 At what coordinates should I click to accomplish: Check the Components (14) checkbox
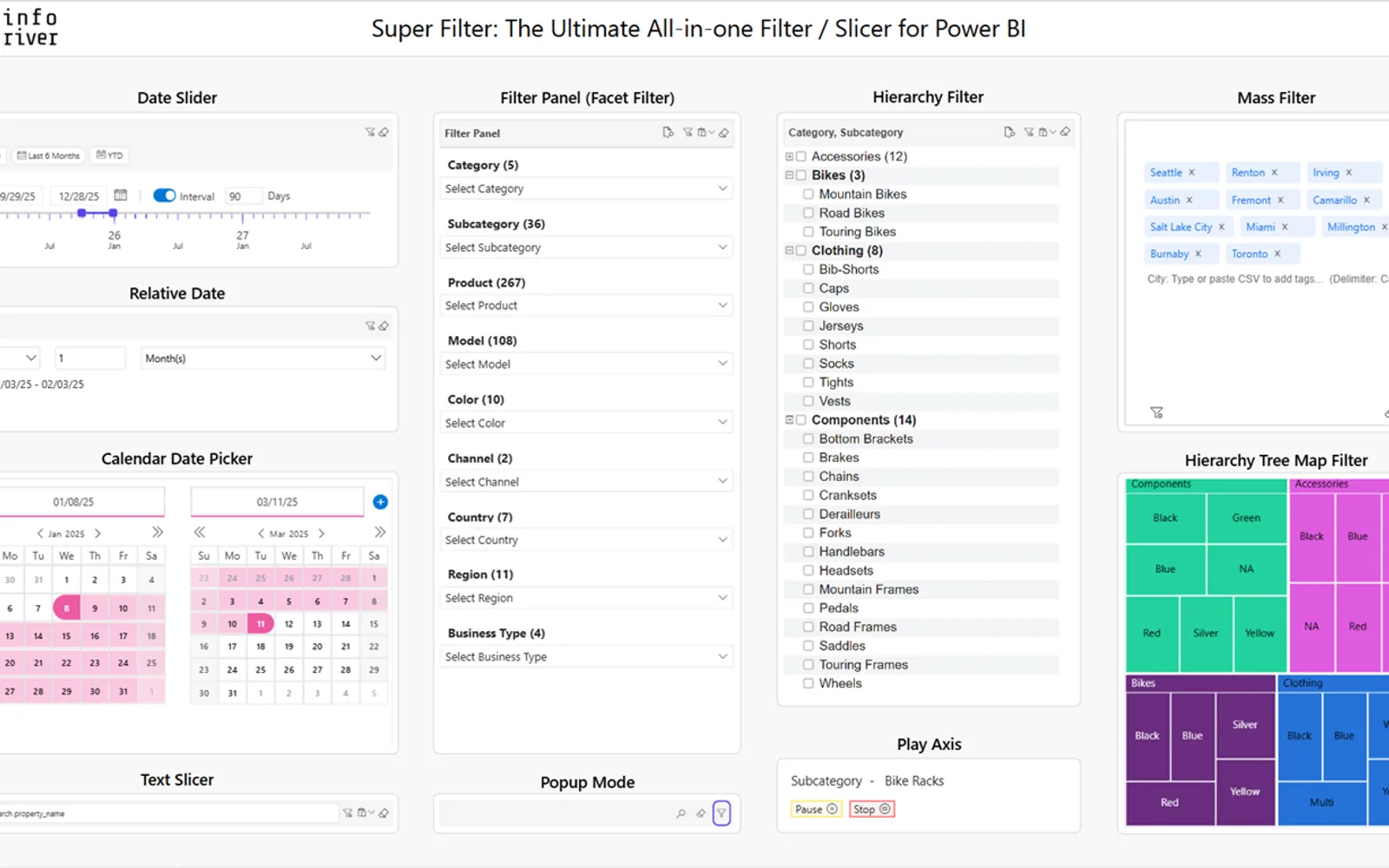point(801,420)
